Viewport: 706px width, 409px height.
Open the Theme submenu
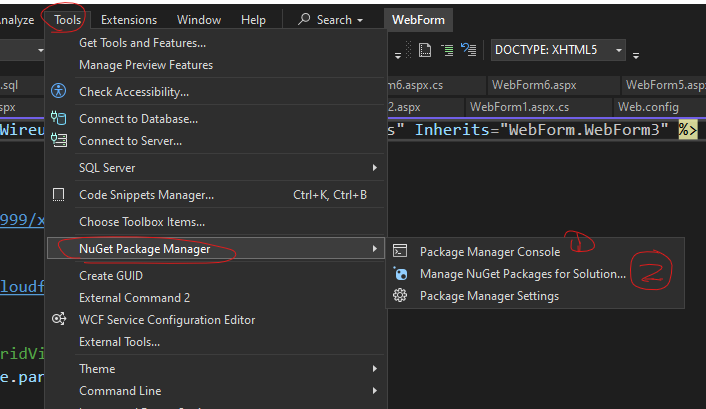(x=216, y=369)
